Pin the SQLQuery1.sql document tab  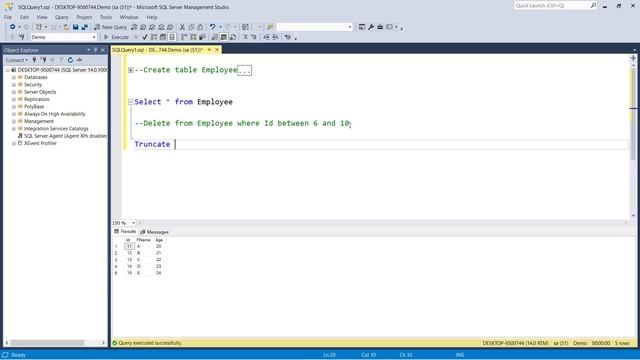[209, 50]
